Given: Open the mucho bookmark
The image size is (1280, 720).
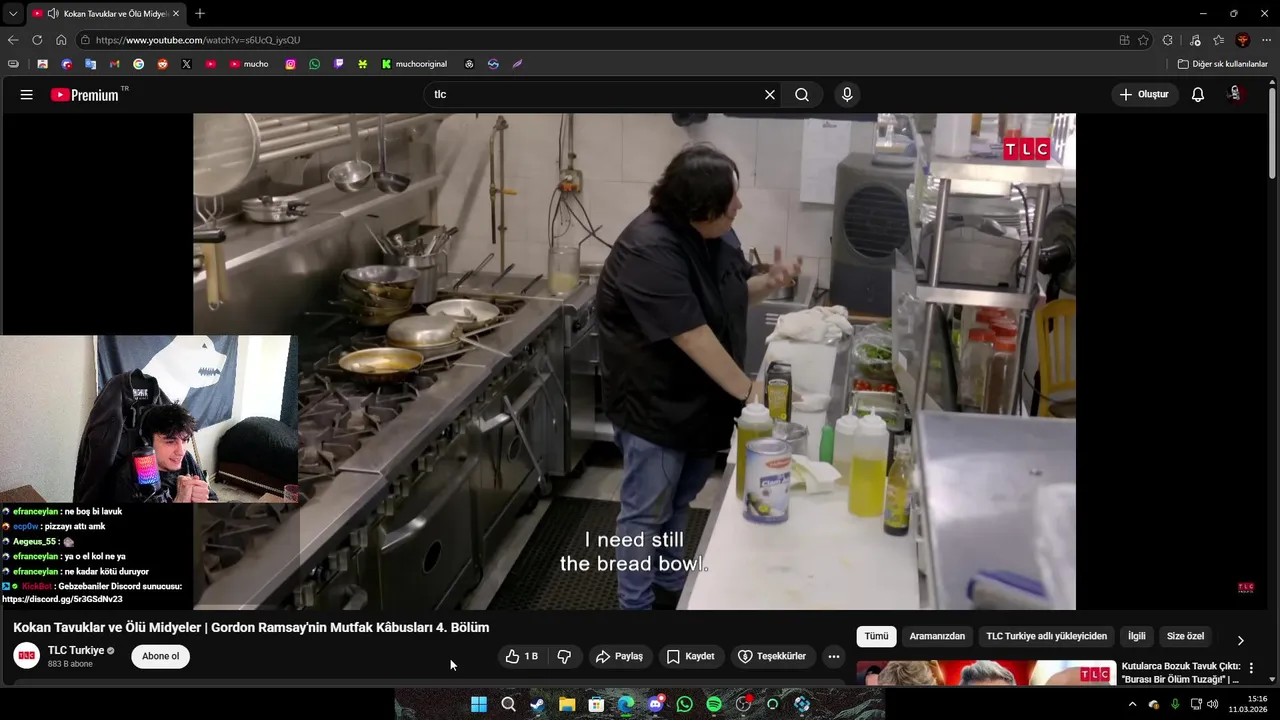Looking at the screenshot, I should pyautogui.click(x=249, y=64).
